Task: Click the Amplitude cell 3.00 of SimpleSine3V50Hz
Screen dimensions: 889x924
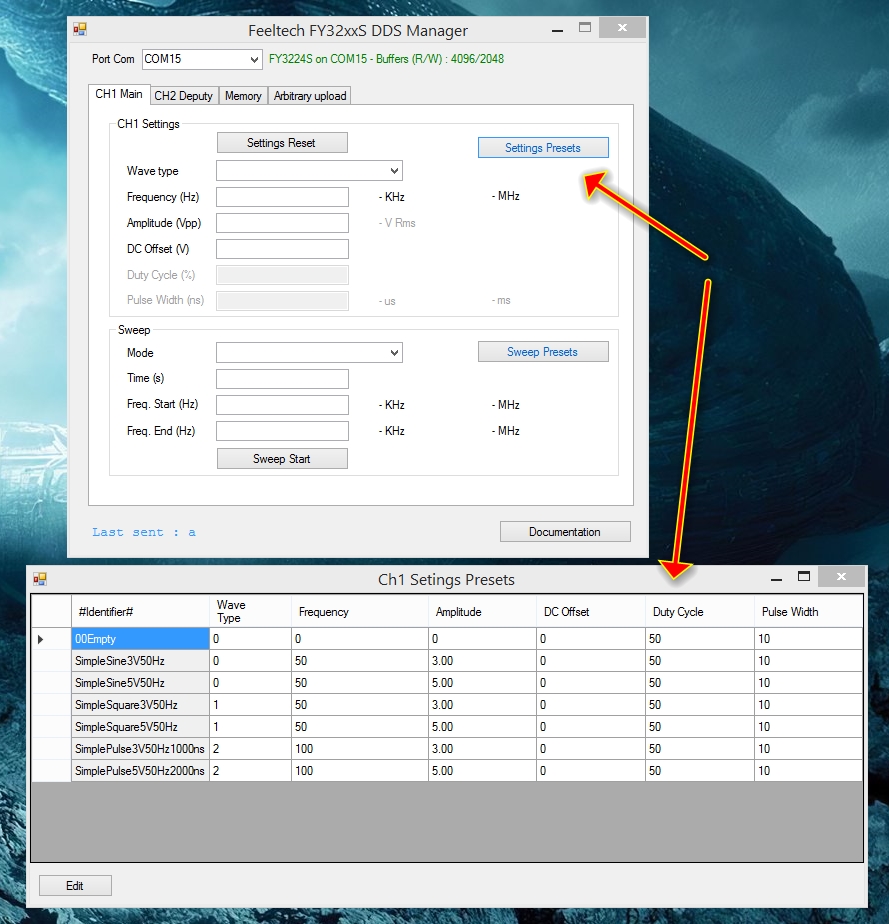Action: [482, 661]
